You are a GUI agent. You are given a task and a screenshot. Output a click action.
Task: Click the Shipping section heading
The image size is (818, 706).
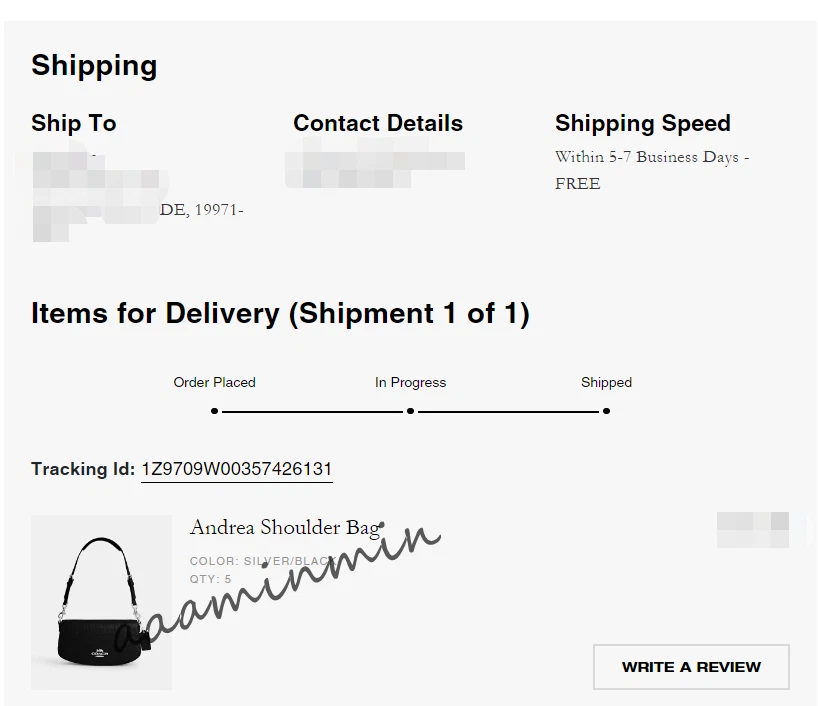[x=94, y=66]
